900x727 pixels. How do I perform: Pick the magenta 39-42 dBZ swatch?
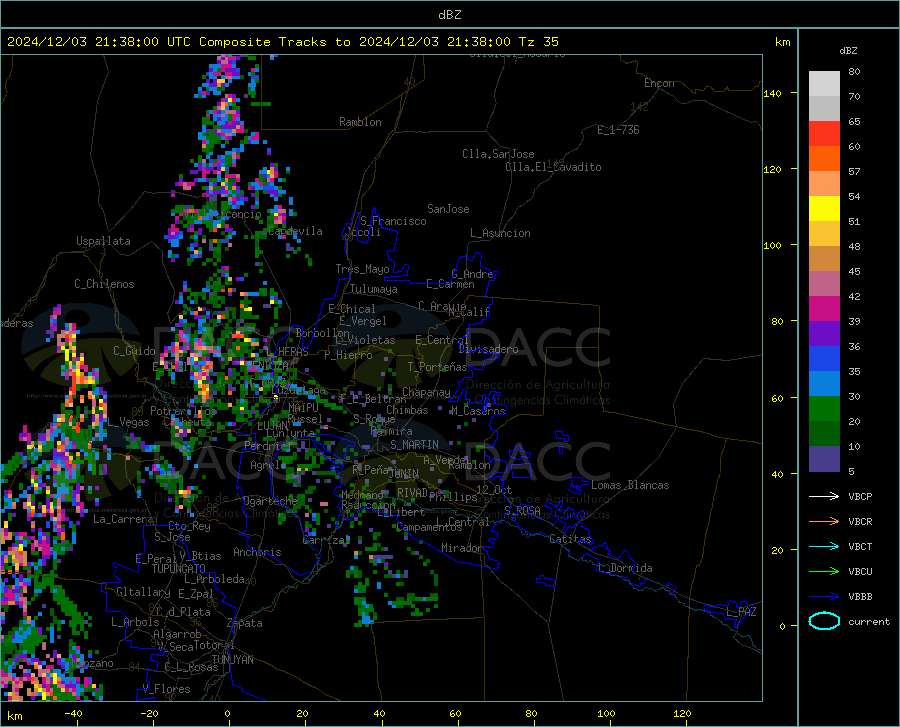[x=824, y=309]
